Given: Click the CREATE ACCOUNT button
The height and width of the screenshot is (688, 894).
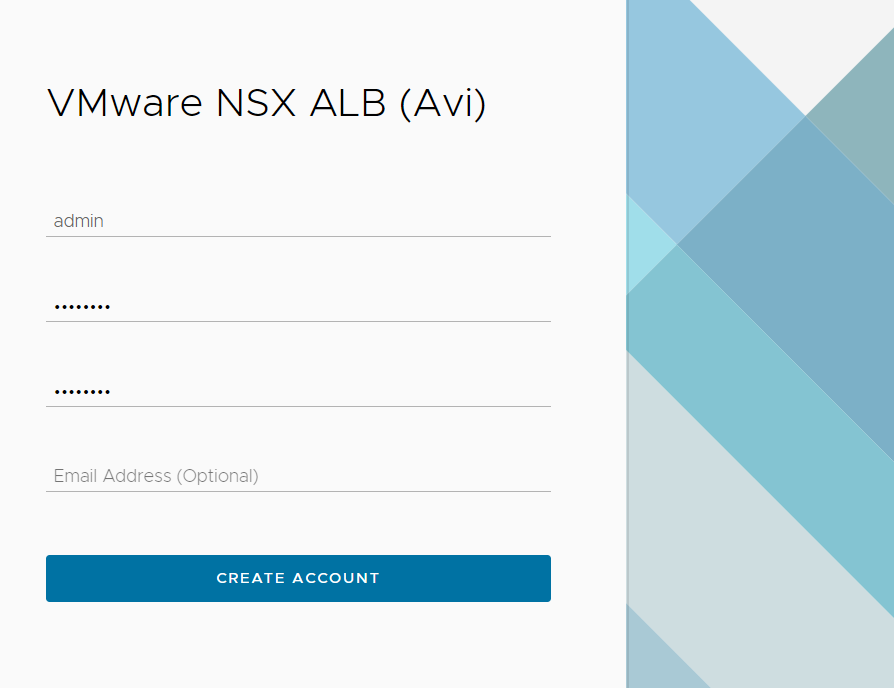Looking at the screenshot, I should pyautogui.click(x=298, y=578).
